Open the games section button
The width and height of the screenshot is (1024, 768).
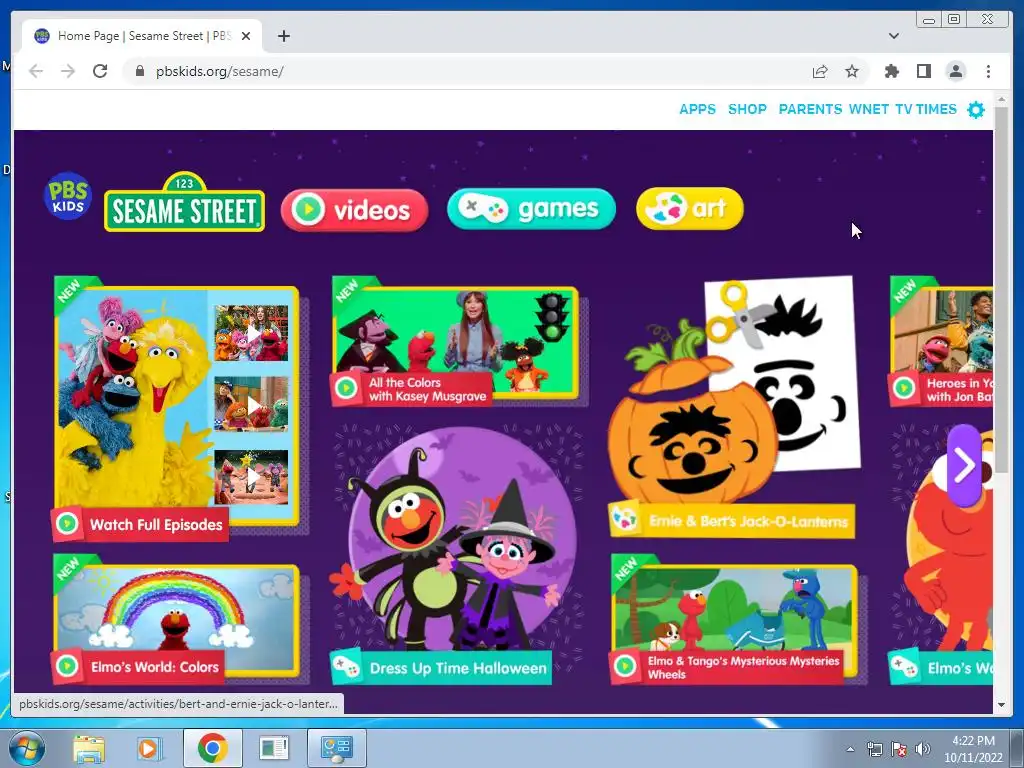point(532,209)
